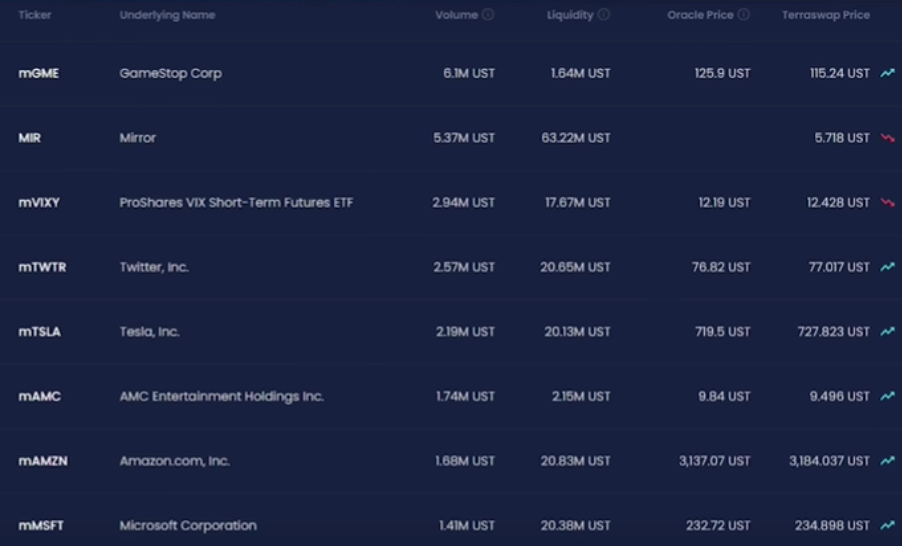The image size is (902, 546).
Task: Click the 5.37M UST volume value
Action: (464, 138)
